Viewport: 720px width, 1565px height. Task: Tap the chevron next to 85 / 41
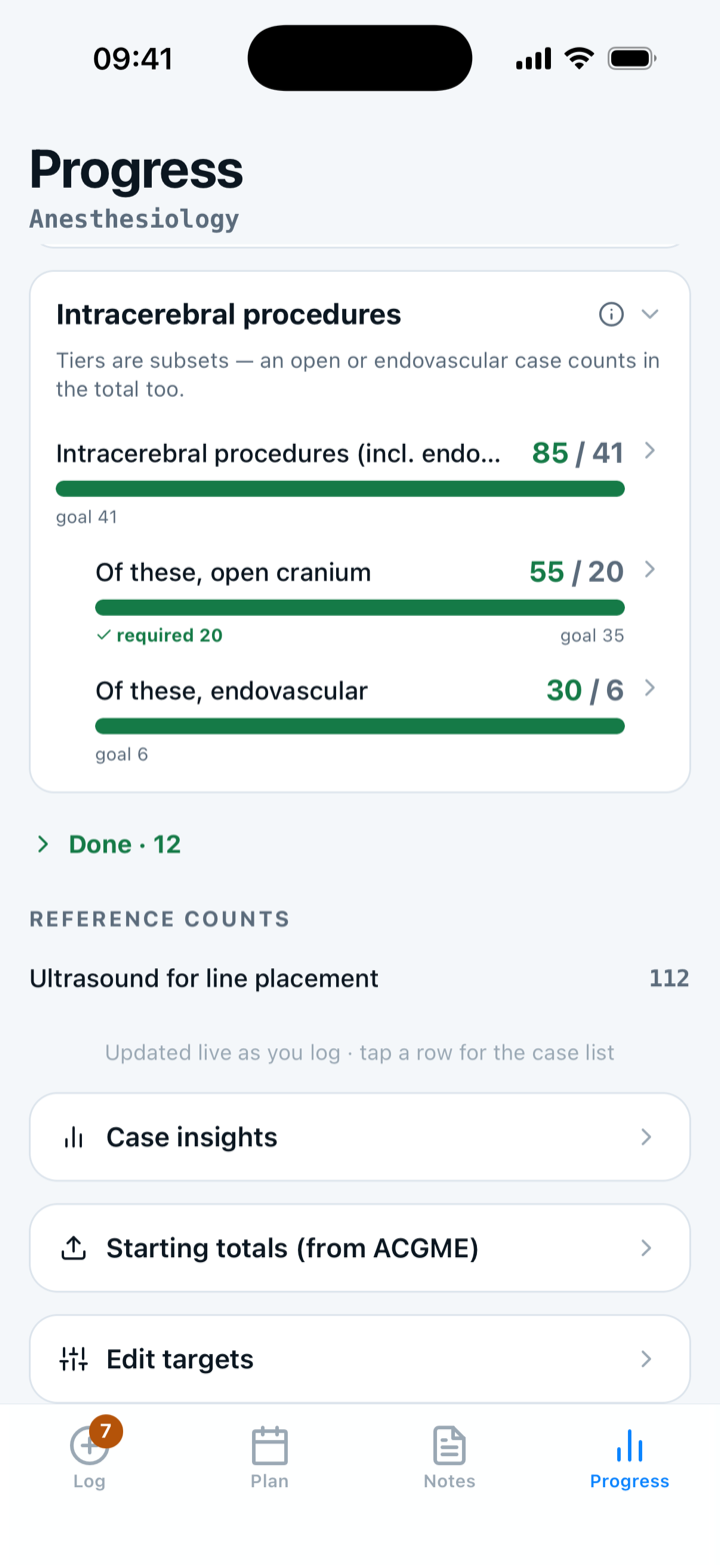650,451
